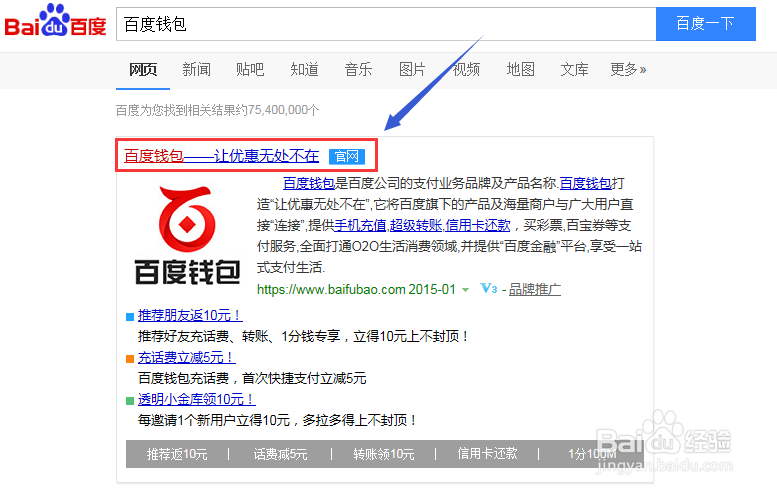The image size is (777, 493).
Task: Open result title 百度钱包——让优惠无处不在
Action: pyautogui.click(x=221, y=156)
